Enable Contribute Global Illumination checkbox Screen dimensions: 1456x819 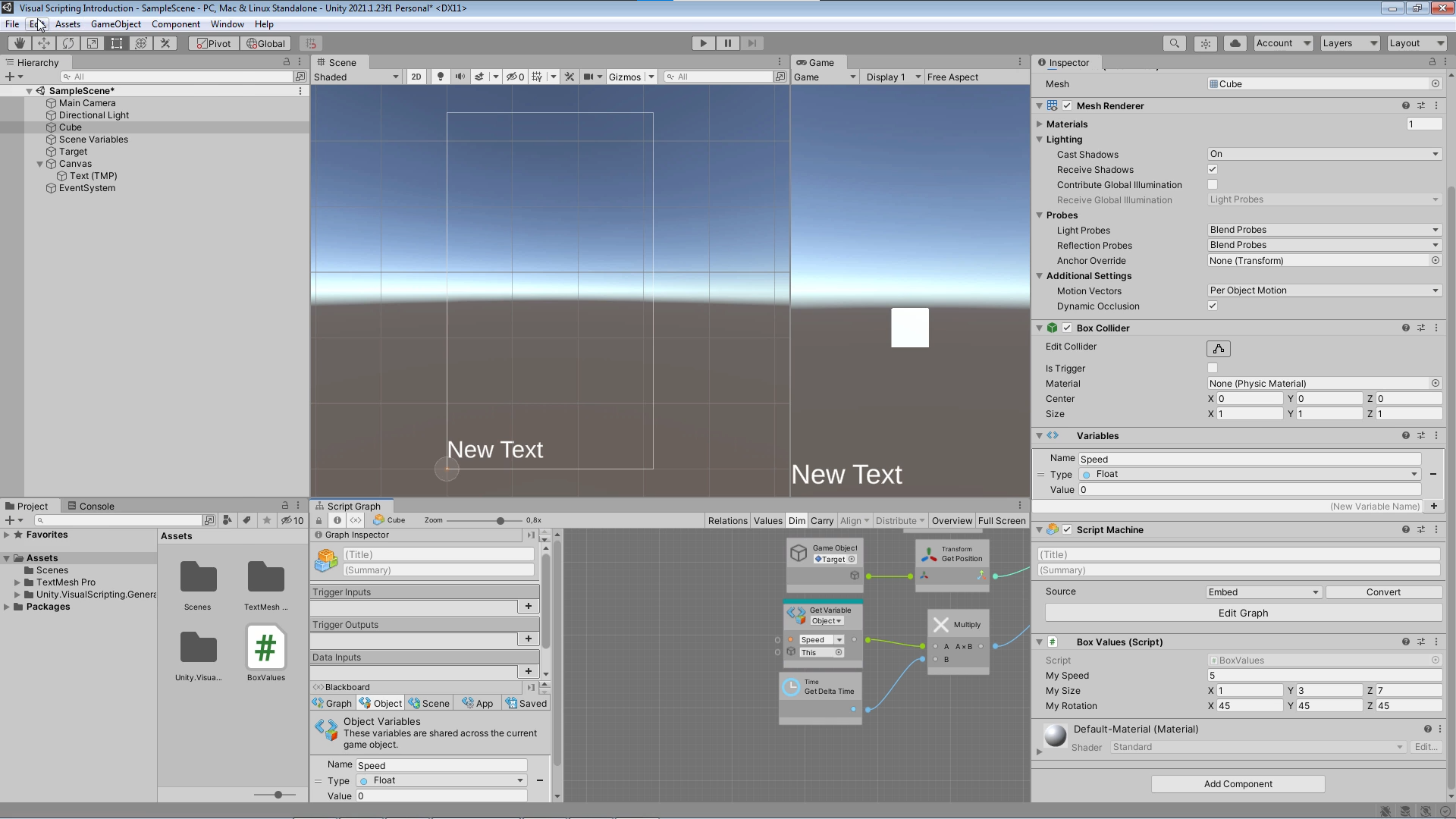(1213, 184)
